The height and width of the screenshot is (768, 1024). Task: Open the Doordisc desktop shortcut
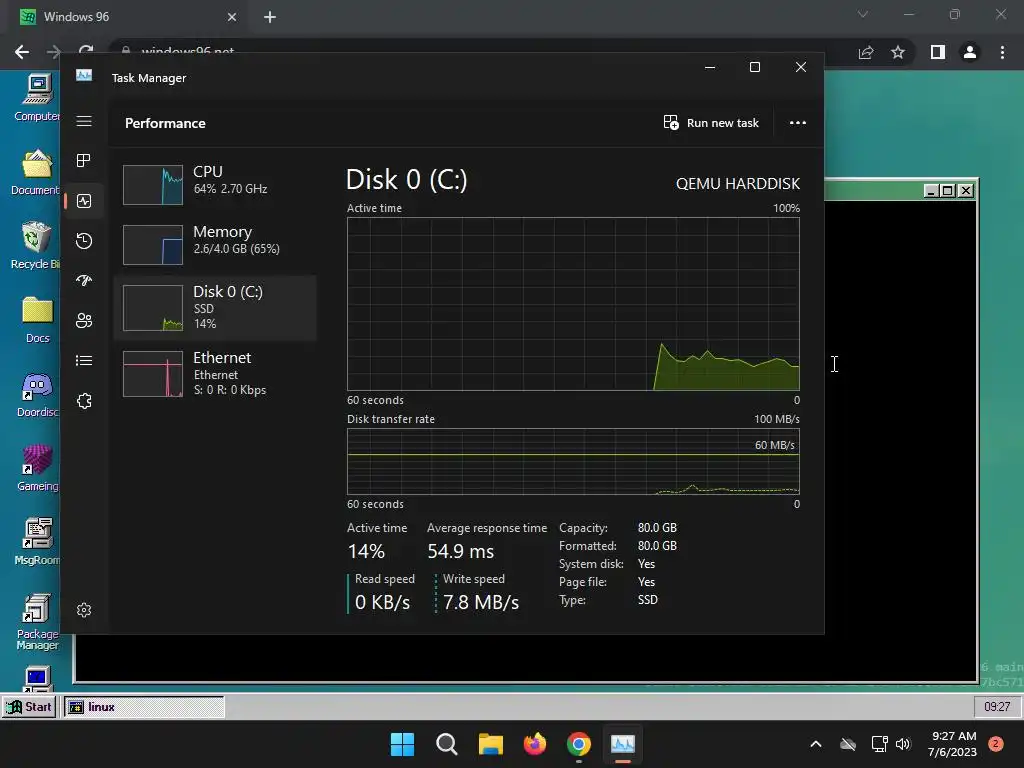pos(37,394)
